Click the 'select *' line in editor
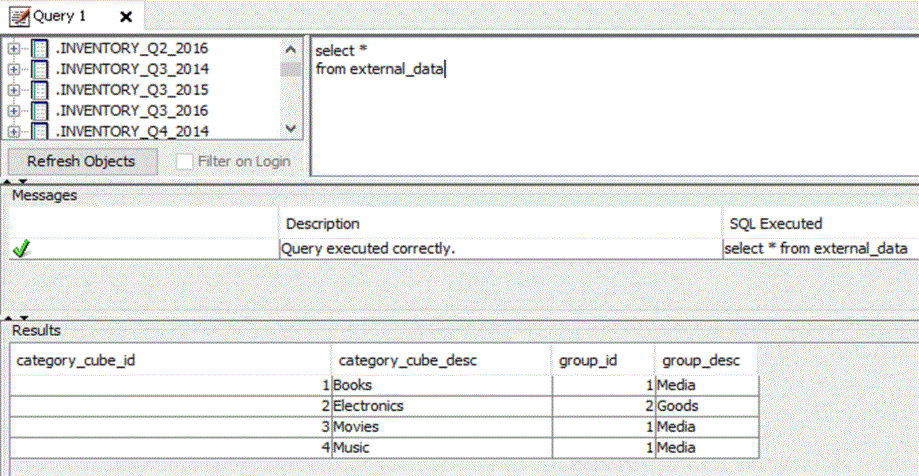The image size is (919, 476). pos(341,50)
